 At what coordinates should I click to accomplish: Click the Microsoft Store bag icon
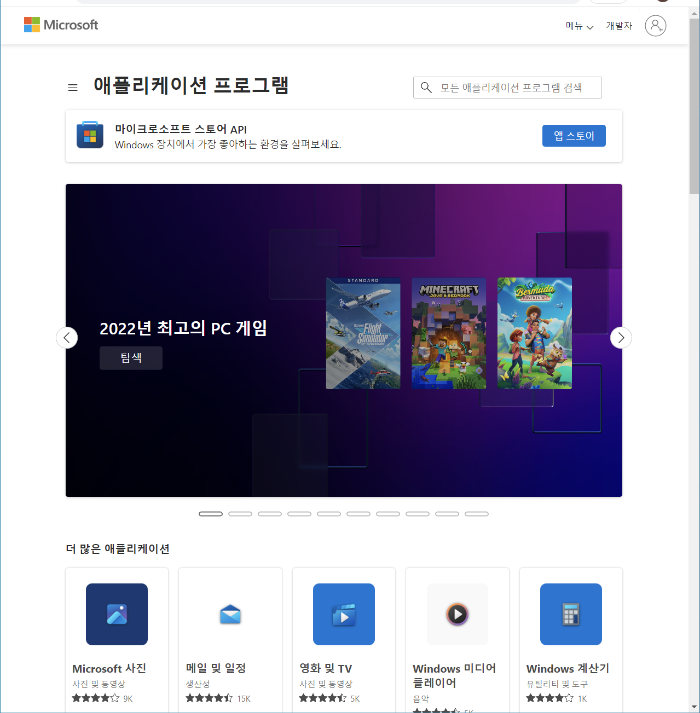90,135
